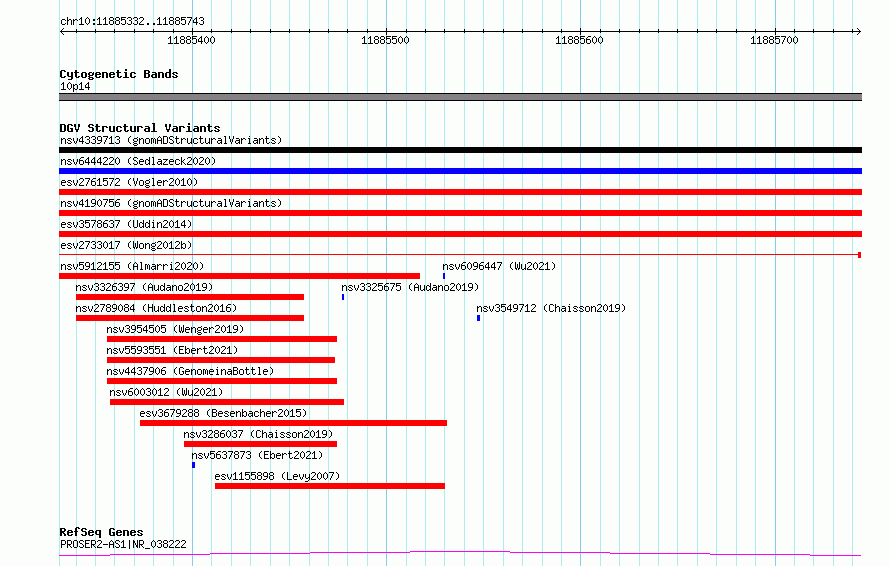The width and height of the screenshot is (890, 566).
Task: Click the DGV Structural Variants track title
Action: [140, 128]
